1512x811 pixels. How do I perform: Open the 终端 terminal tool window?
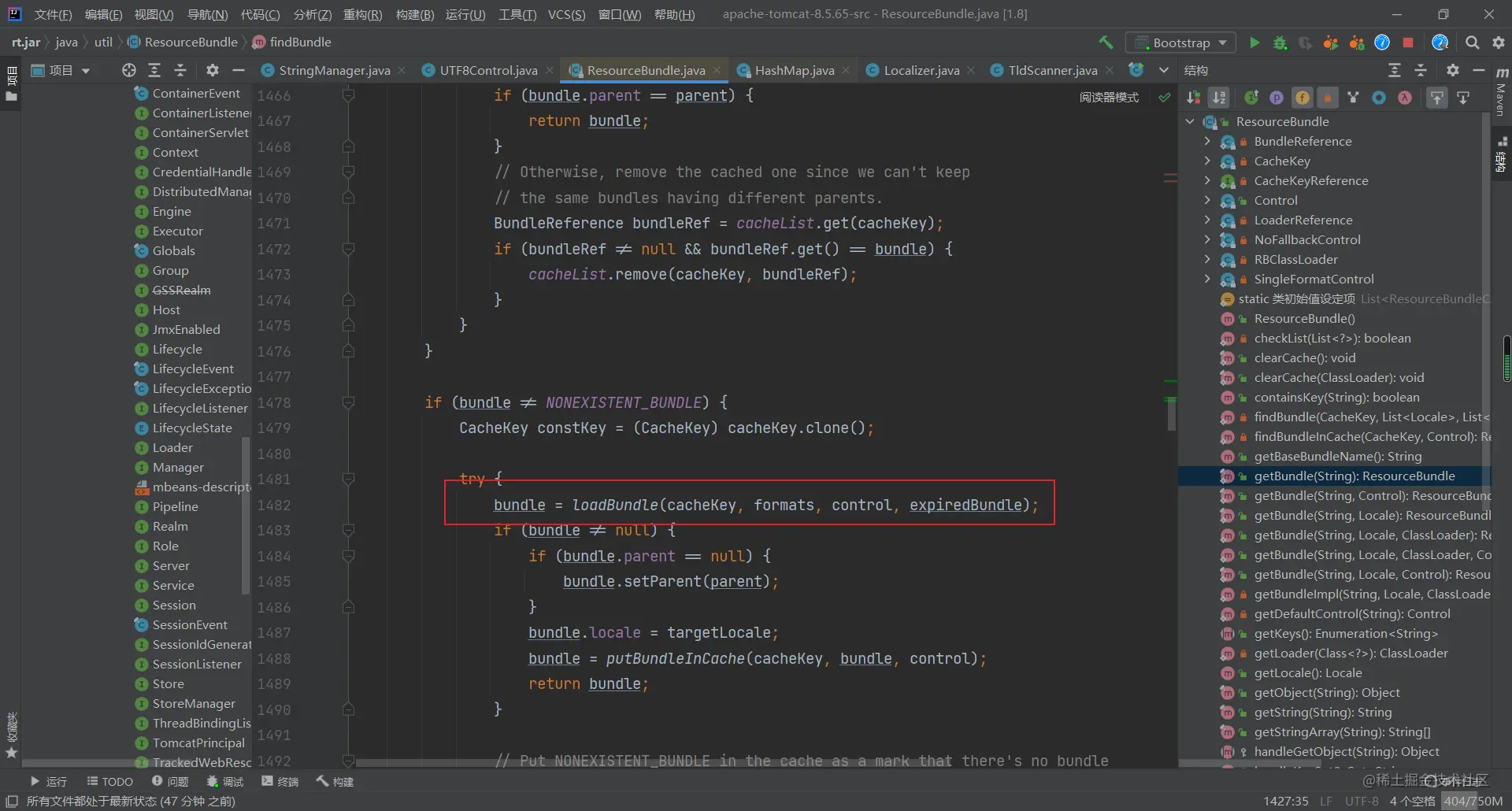(x=280, y=781)
